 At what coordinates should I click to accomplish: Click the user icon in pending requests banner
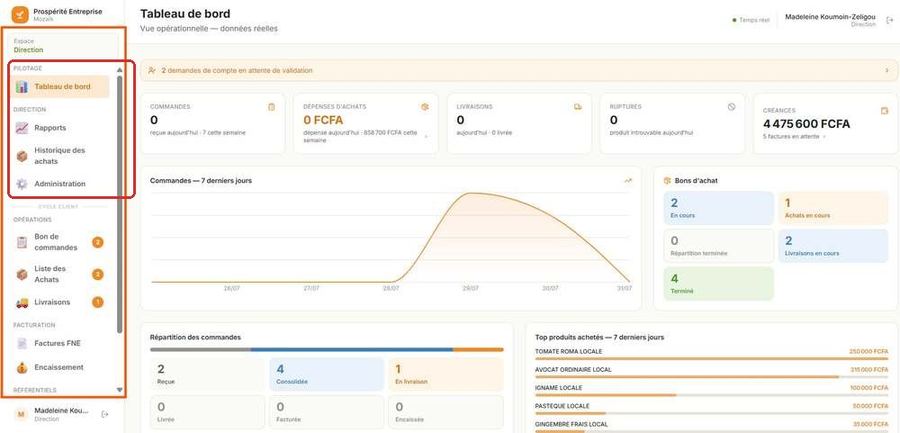click(x=152, y=71)
